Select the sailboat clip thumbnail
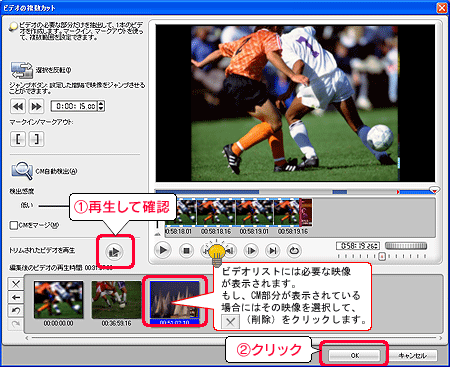This screenshot has width=450, height=367. point(175,300)
